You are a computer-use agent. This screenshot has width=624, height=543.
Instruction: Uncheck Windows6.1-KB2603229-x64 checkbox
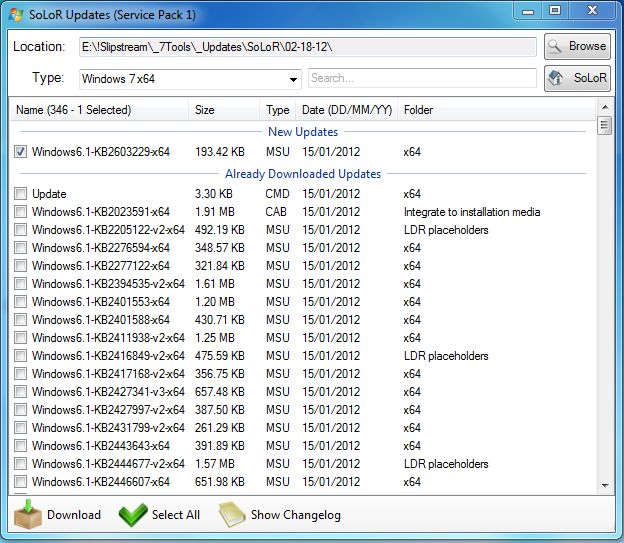pyautogui.click(x=20, y=152)
